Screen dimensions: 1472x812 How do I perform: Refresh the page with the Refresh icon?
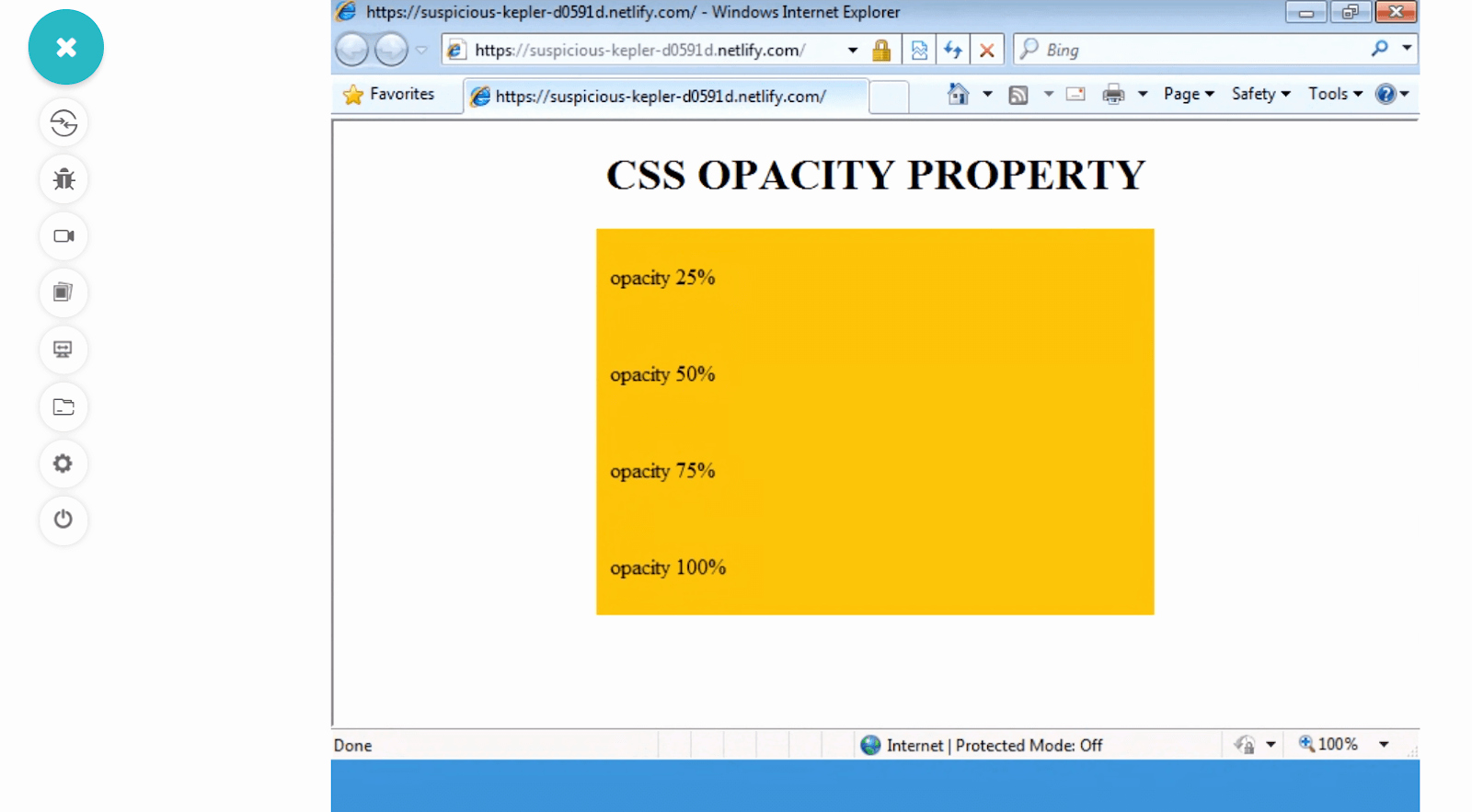point(953,51)
